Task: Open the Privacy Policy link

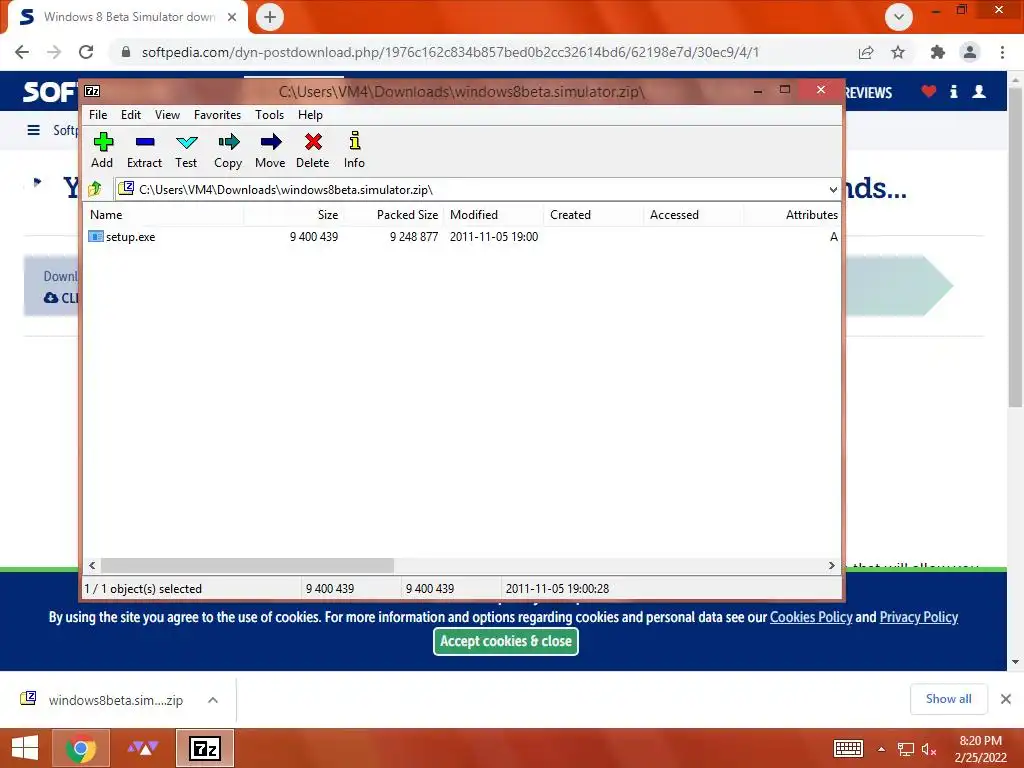Action: pyautogui.click(x=919, y=617)
